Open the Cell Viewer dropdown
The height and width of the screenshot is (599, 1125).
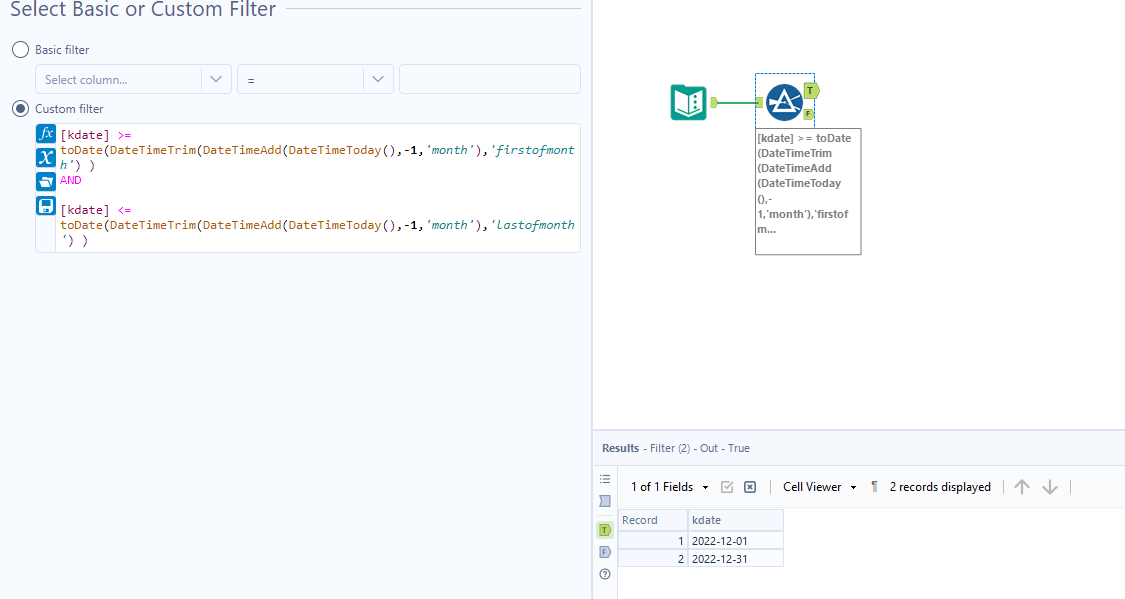818,487
